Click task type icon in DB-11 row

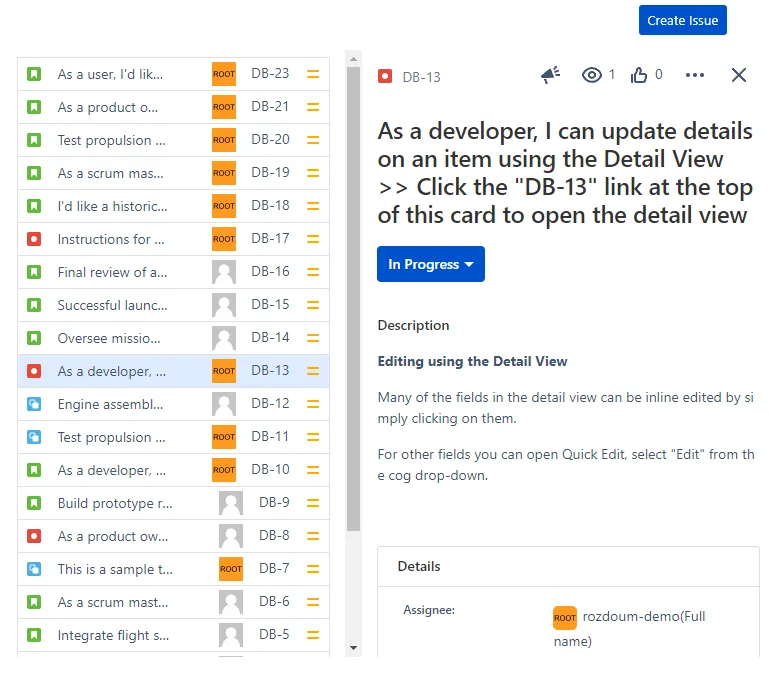click(x=34, y=437)
